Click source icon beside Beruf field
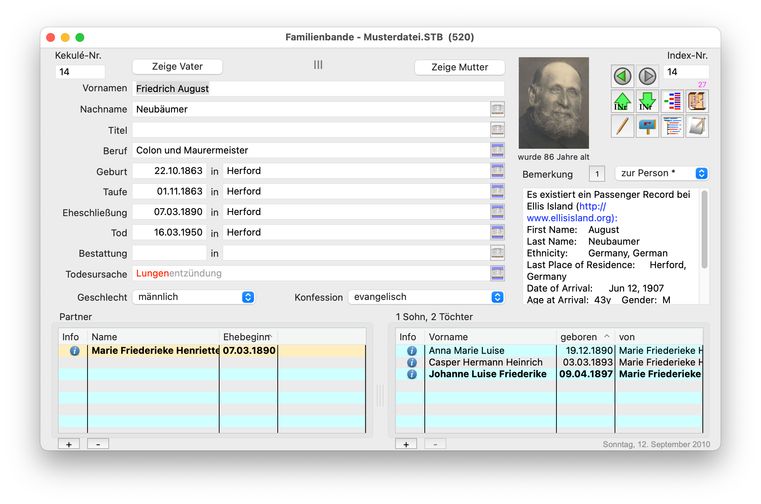 497,150
